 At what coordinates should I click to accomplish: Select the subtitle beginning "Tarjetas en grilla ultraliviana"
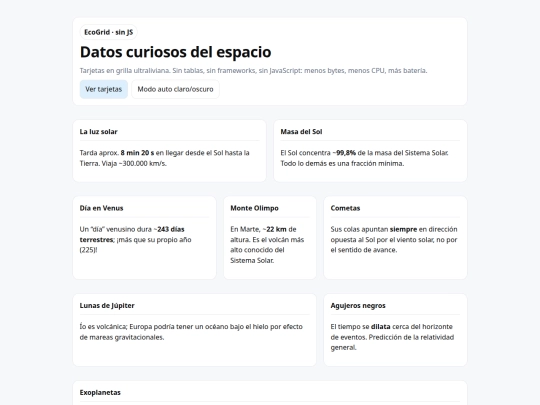253,71
